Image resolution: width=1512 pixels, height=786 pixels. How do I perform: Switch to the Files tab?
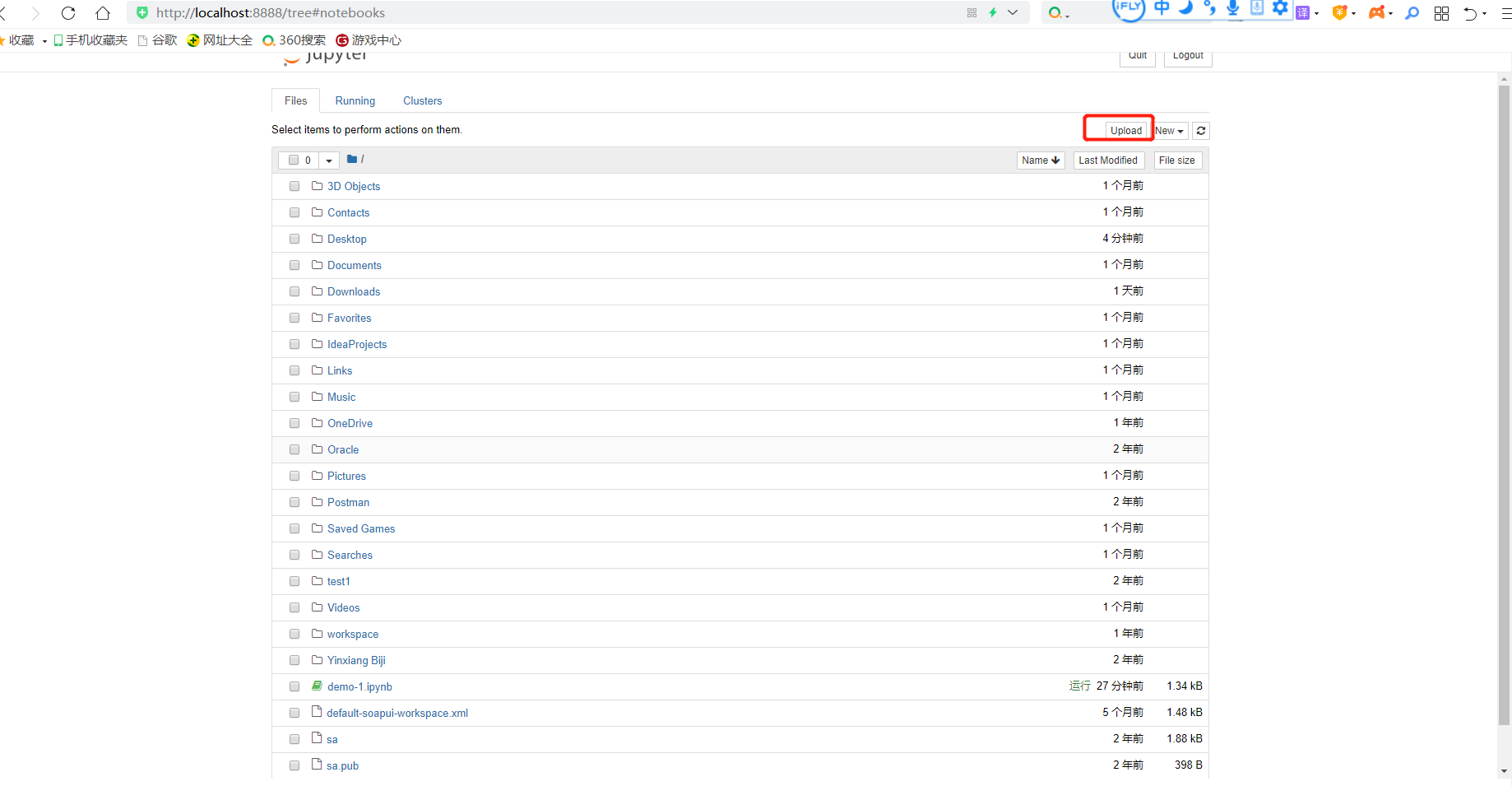295,100
